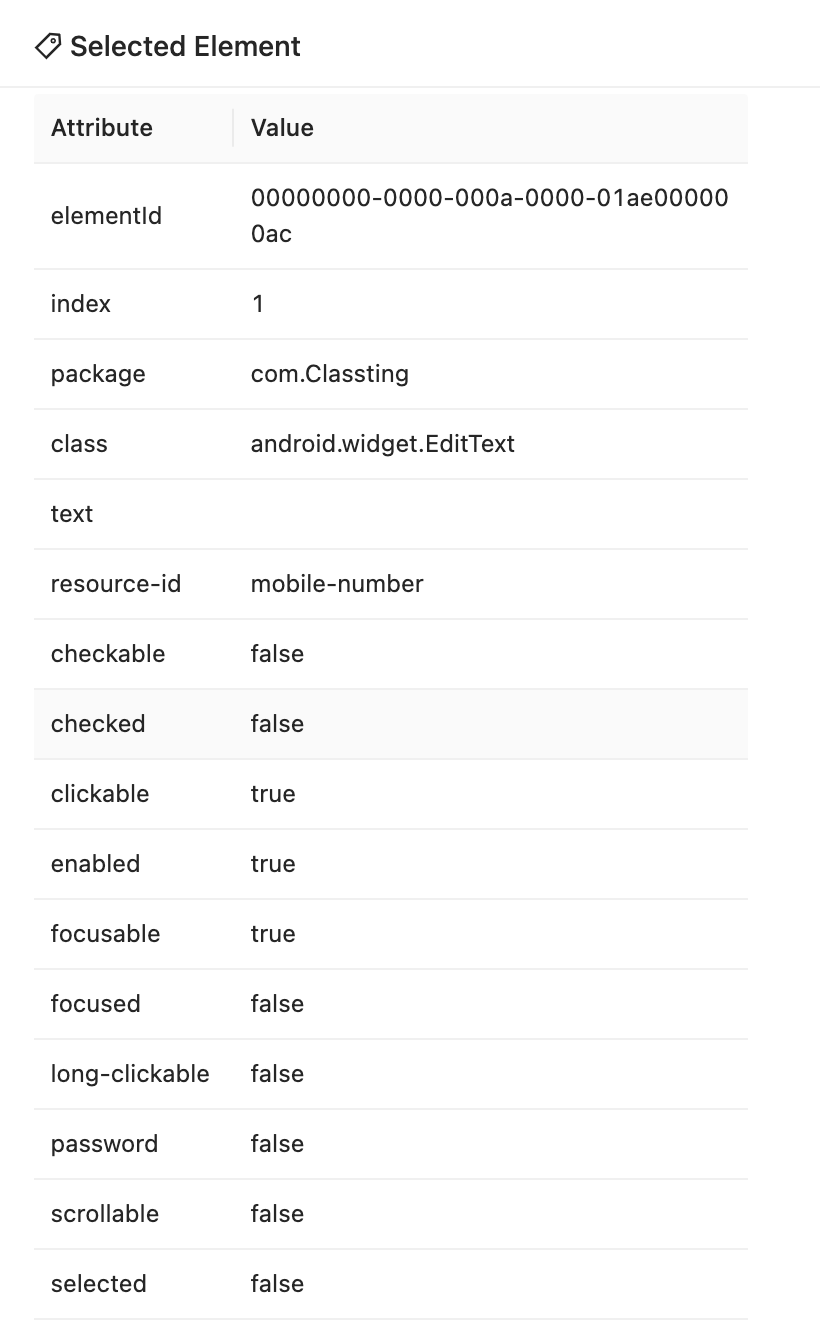Click the focused attribute false value
Image resolution: width=820 pixels, height=1338 pixels.
277,1004
